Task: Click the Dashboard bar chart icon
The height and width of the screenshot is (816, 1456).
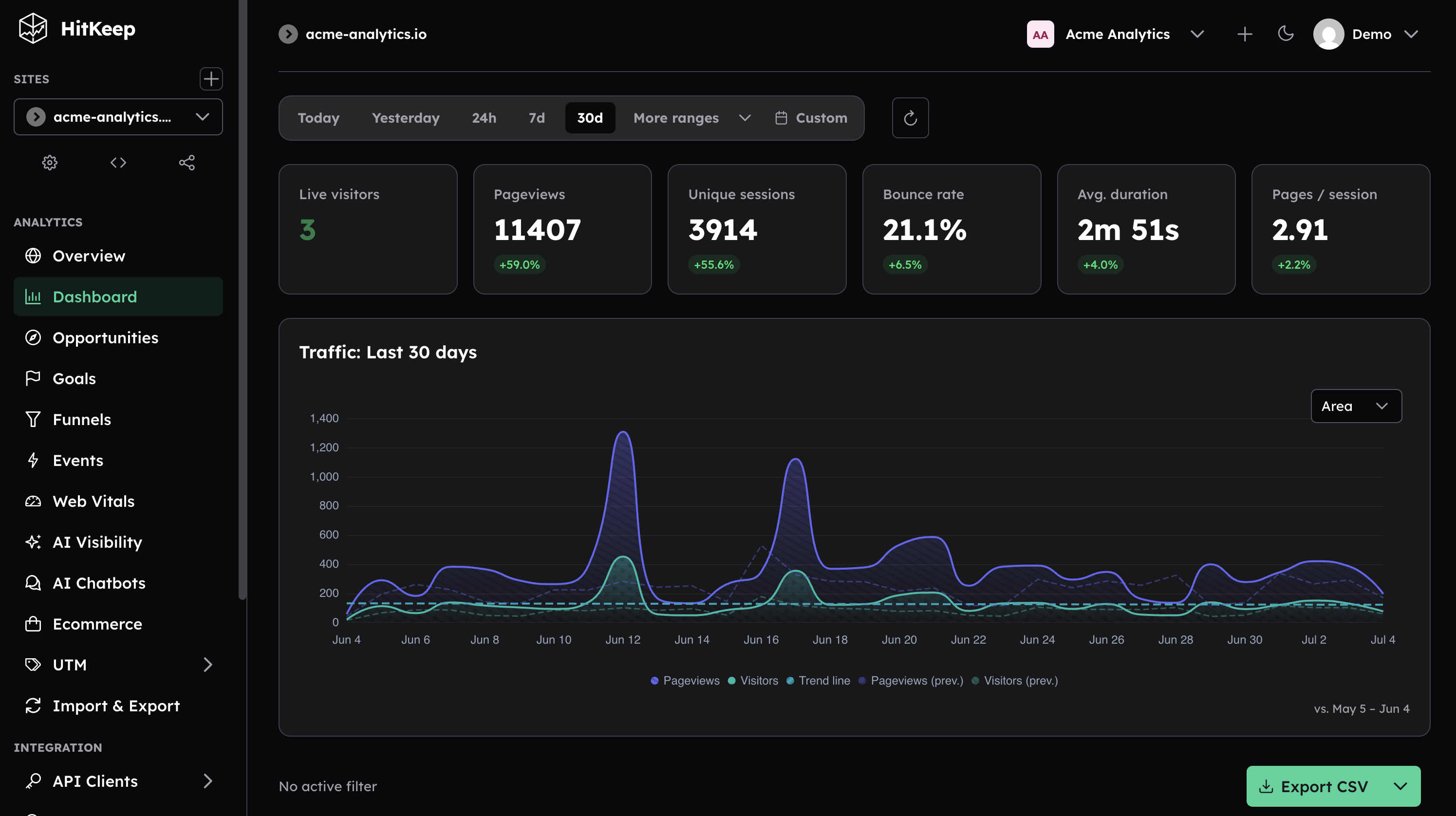Action: click(x=33, y=297)
